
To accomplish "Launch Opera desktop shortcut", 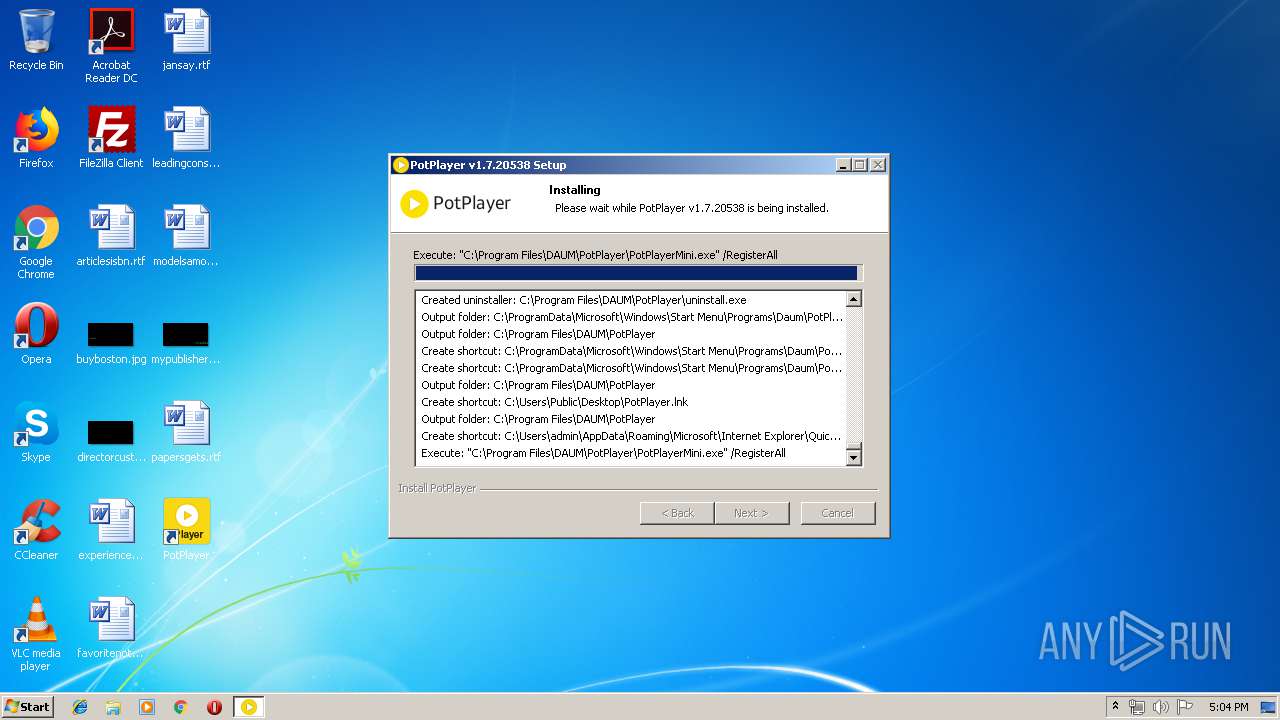I will (36, 334).
